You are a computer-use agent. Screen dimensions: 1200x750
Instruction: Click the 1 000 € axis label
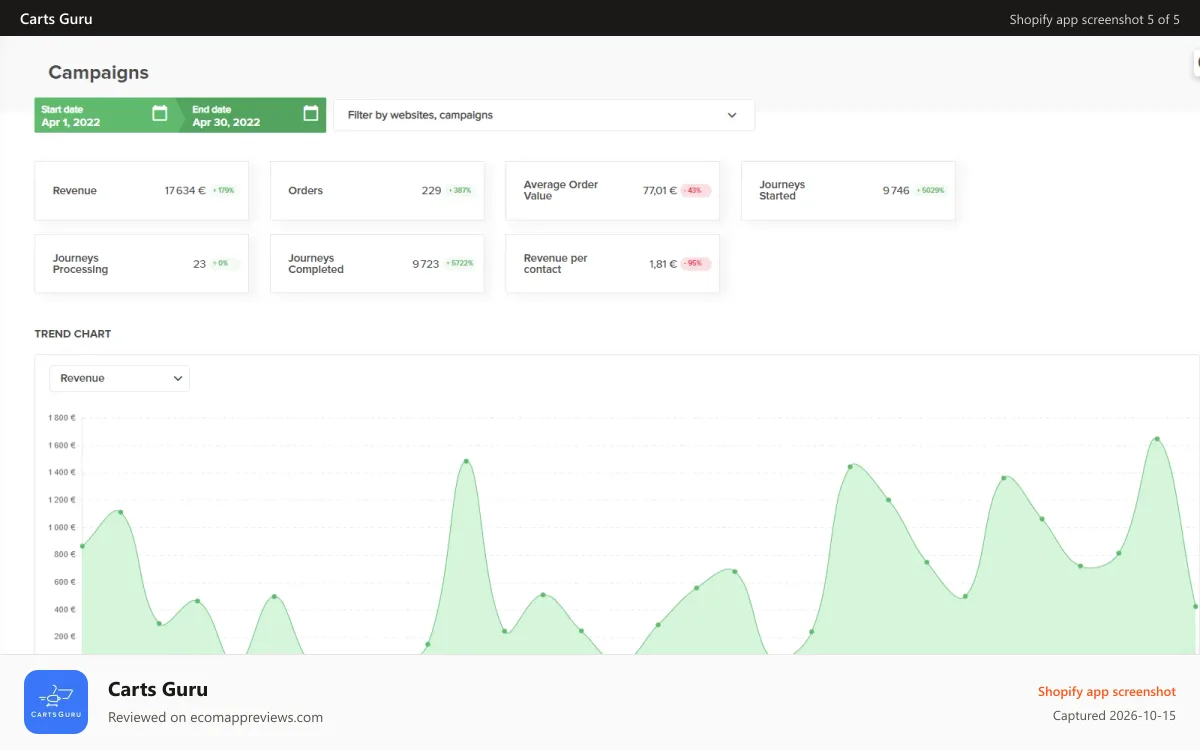[x=62, y=527]
